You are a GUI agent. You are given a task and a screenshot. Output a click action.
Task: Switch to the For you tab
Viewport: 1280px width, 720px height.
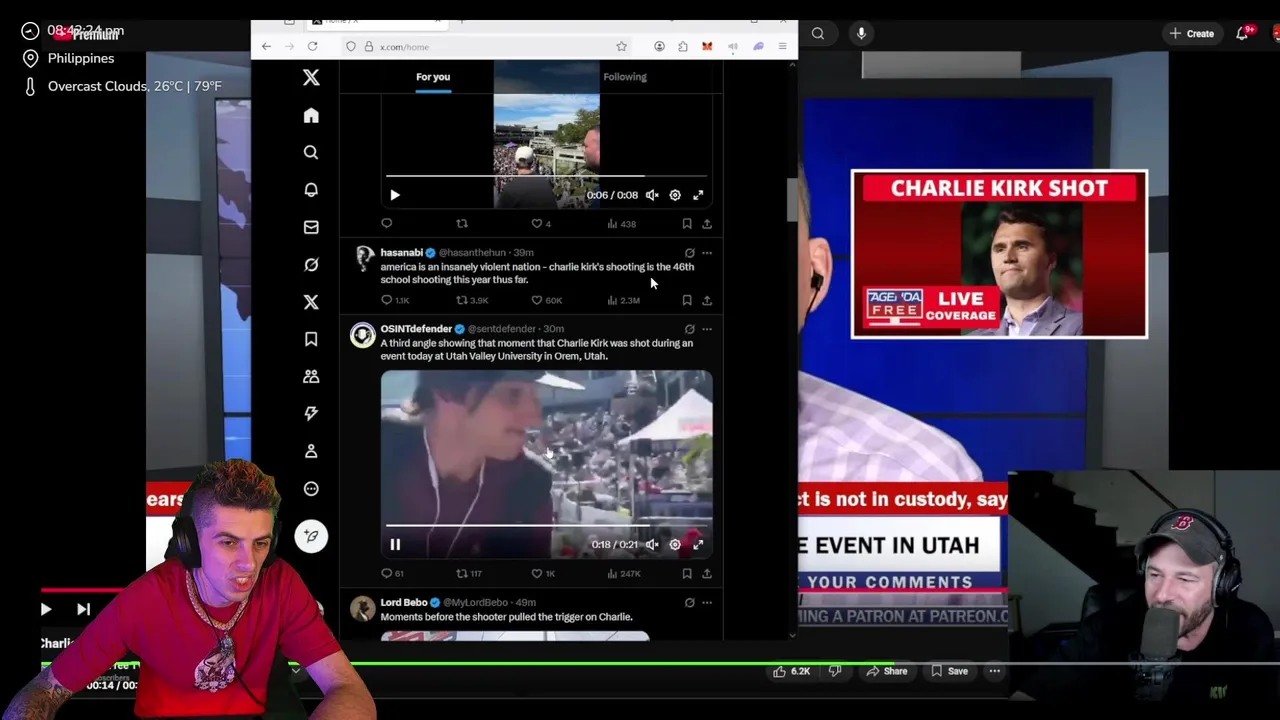(433, 77)
